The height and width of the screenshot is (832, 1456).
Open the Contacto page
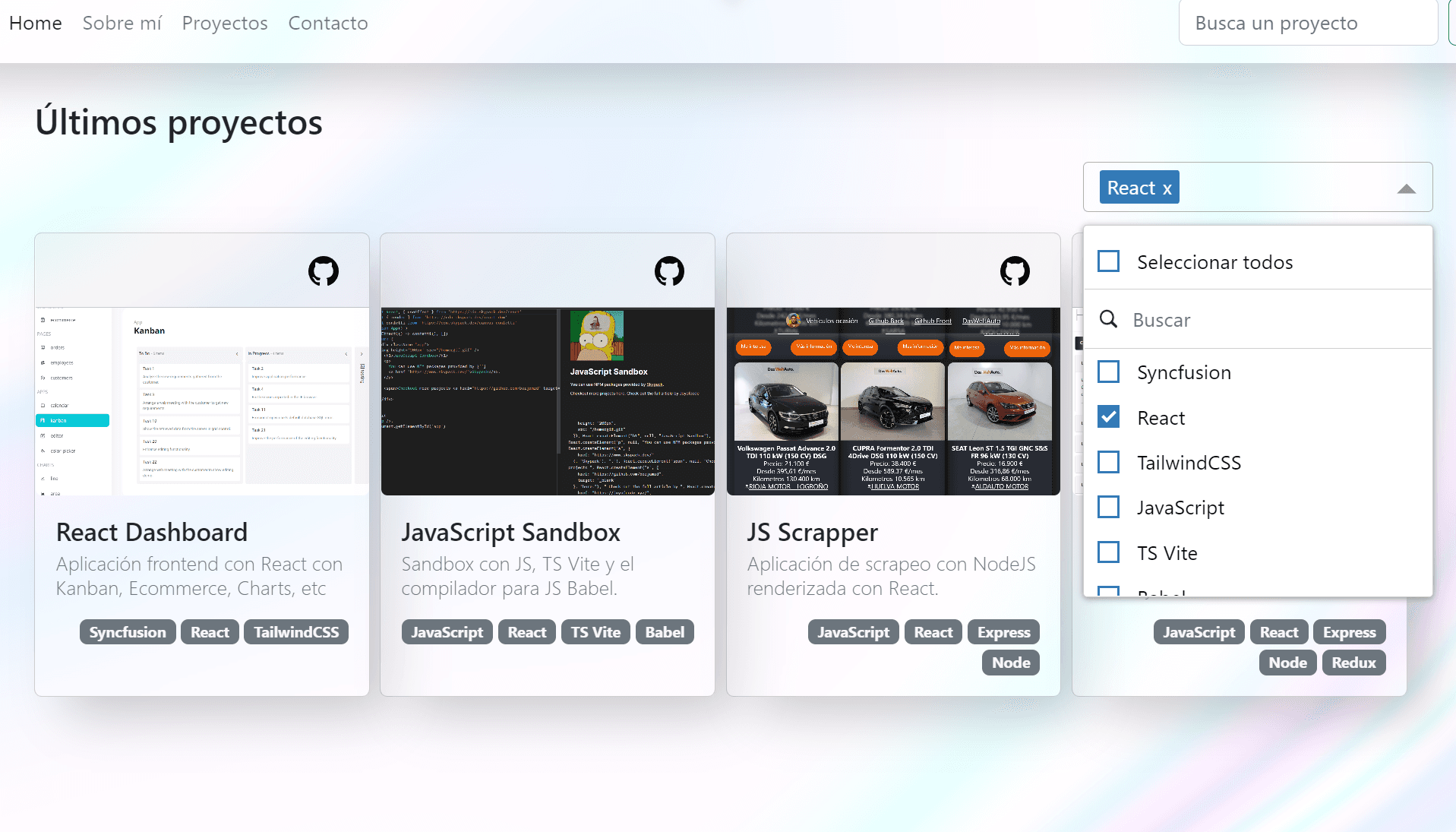point(328,23)
